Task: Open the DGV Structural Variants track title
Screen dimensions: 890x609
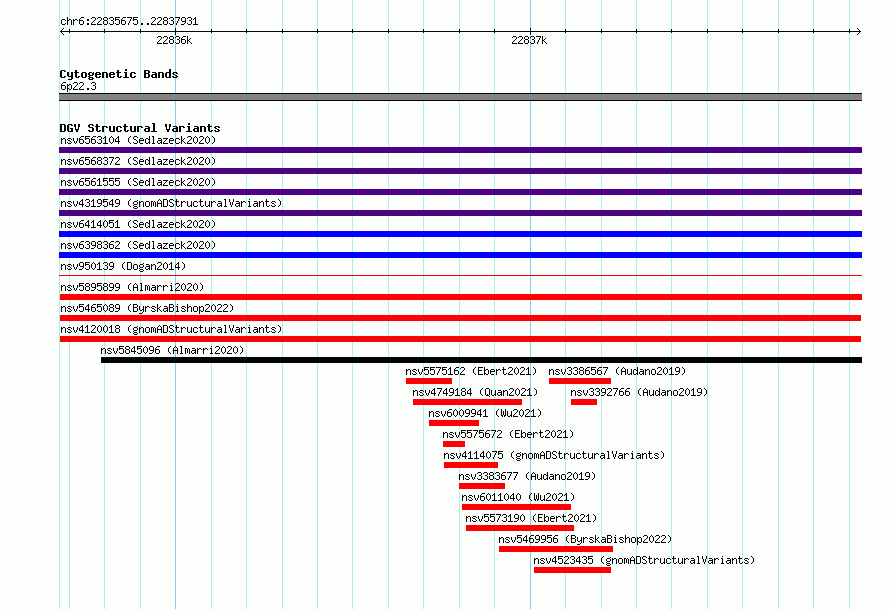Action: coord(140,128)
